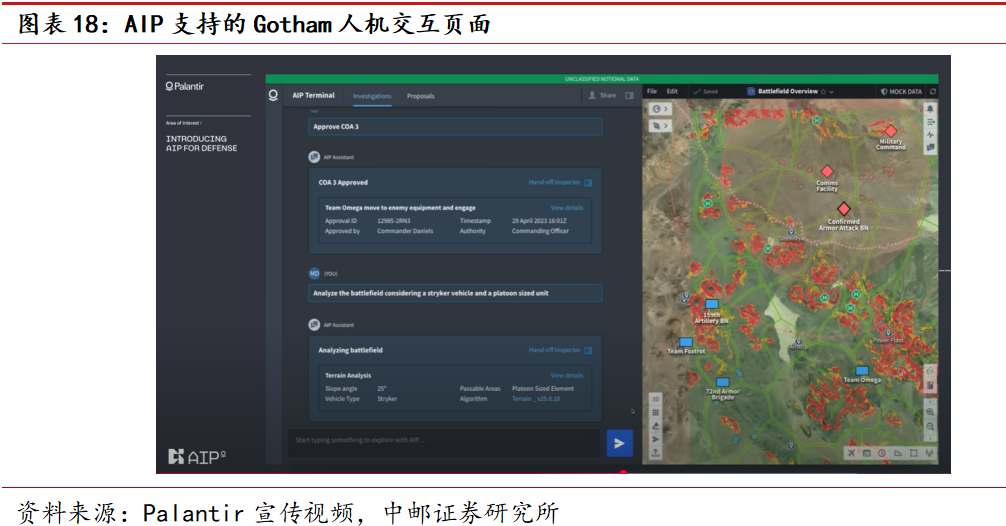Click the Palantir logo in left sidebar
Image resolution: width=1006 pixels, height=526 pixels.
[x=185, y=86]
